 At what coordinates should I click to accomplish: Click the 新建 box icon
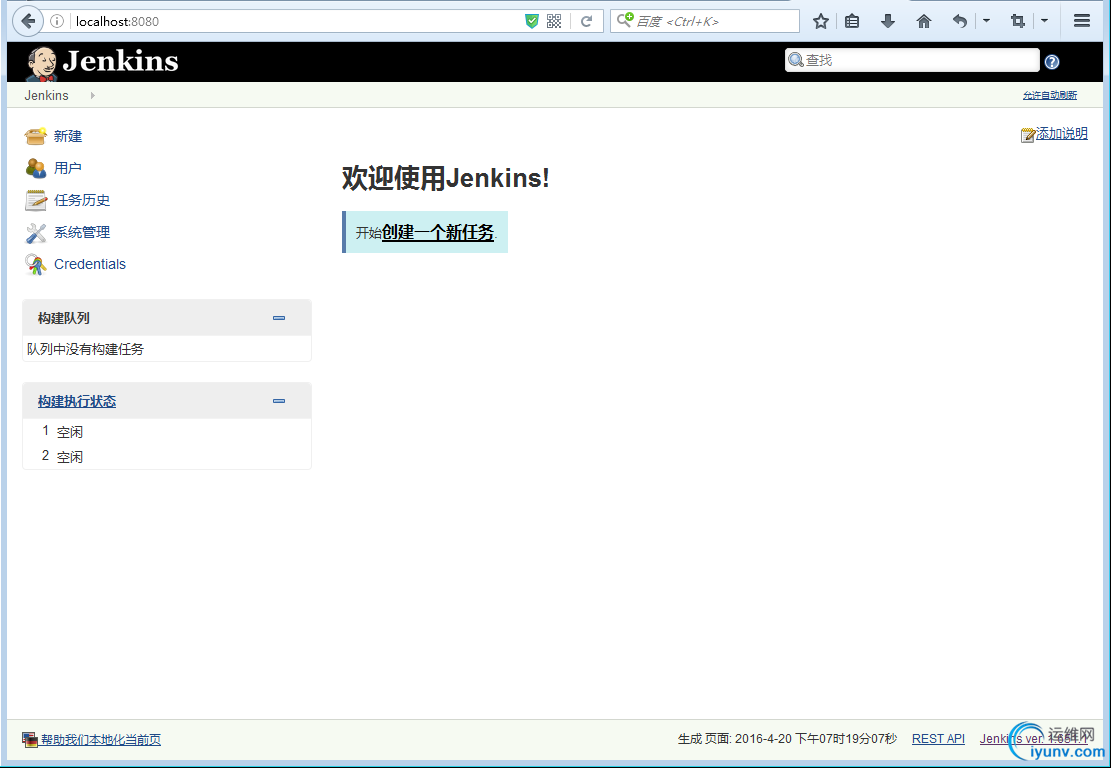click(35, 135)
